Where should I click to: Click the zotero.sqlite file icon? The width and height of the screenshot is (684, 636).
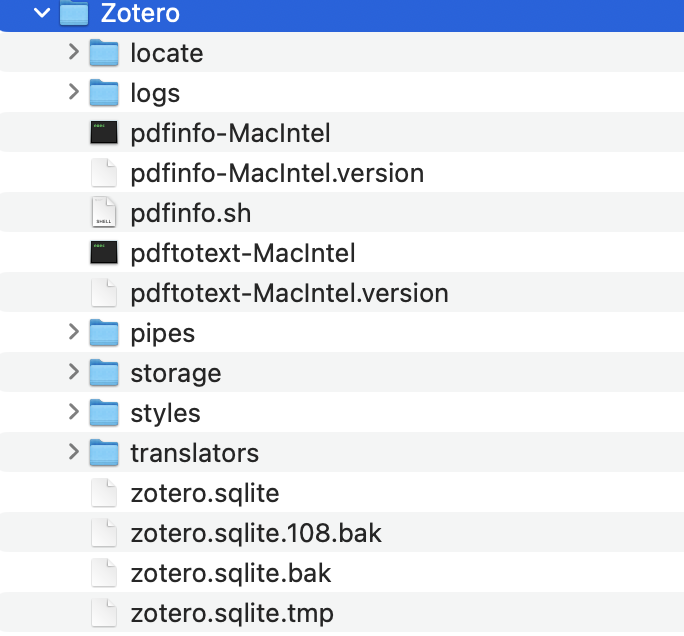pyautogui.click(x=104, y=493)
